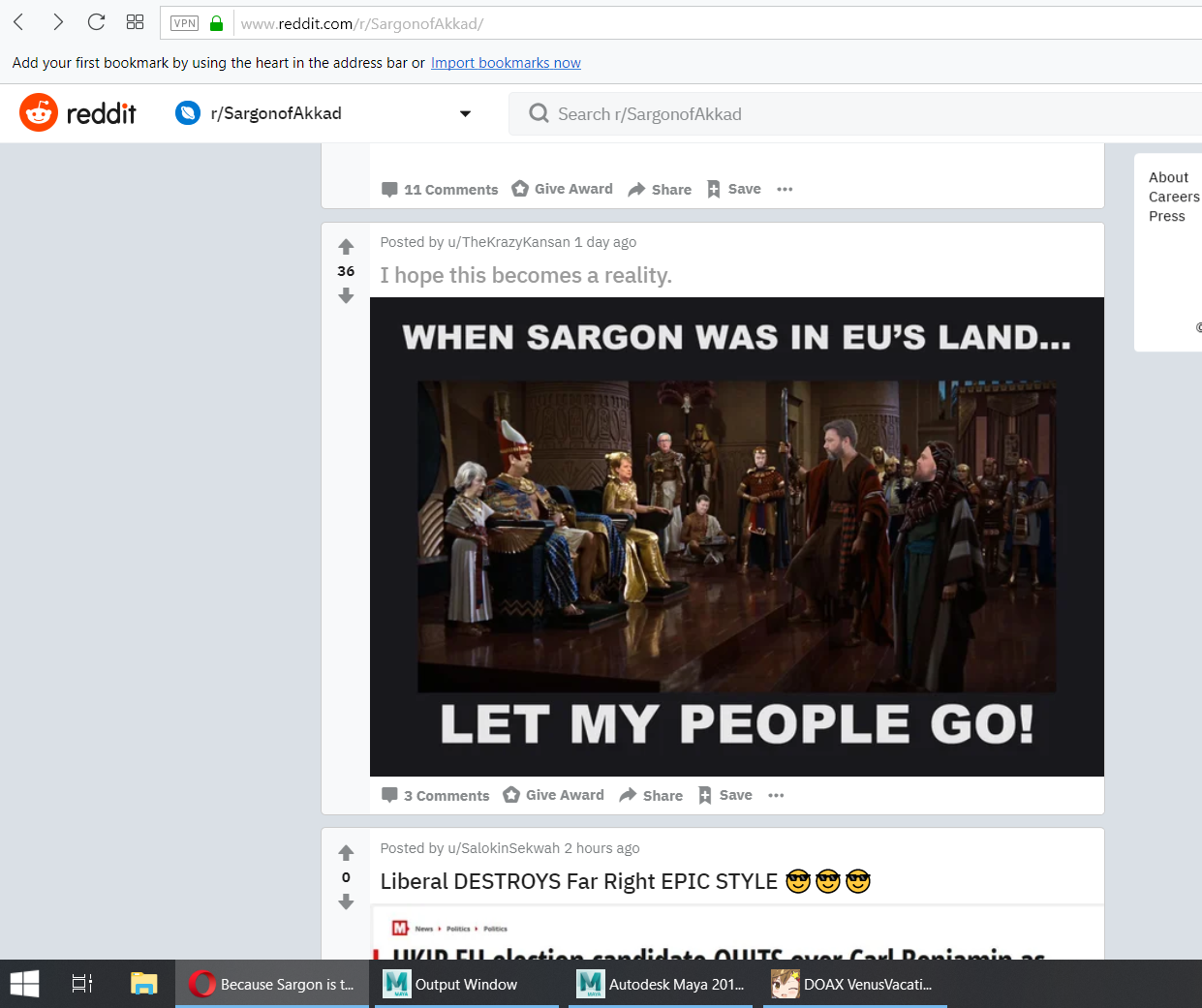Open File Explorer from the taskbar
The width and height of the screenshot is (1202, 1008).
click(143, 984)
